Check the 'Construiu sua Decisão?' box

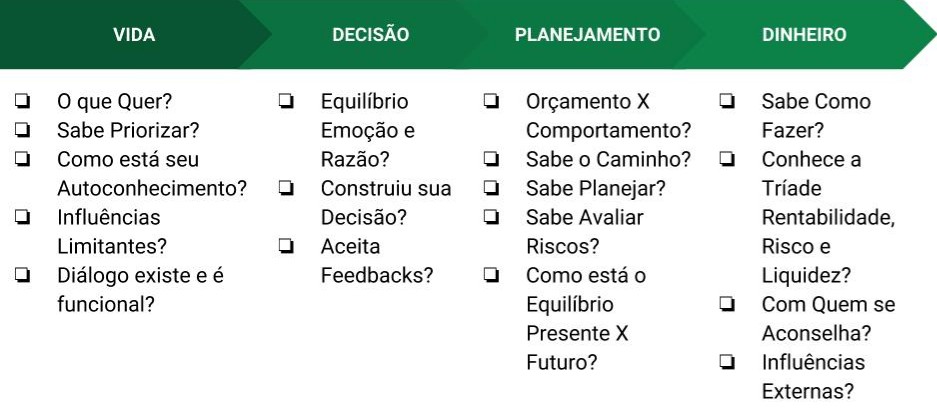[286, 188]
